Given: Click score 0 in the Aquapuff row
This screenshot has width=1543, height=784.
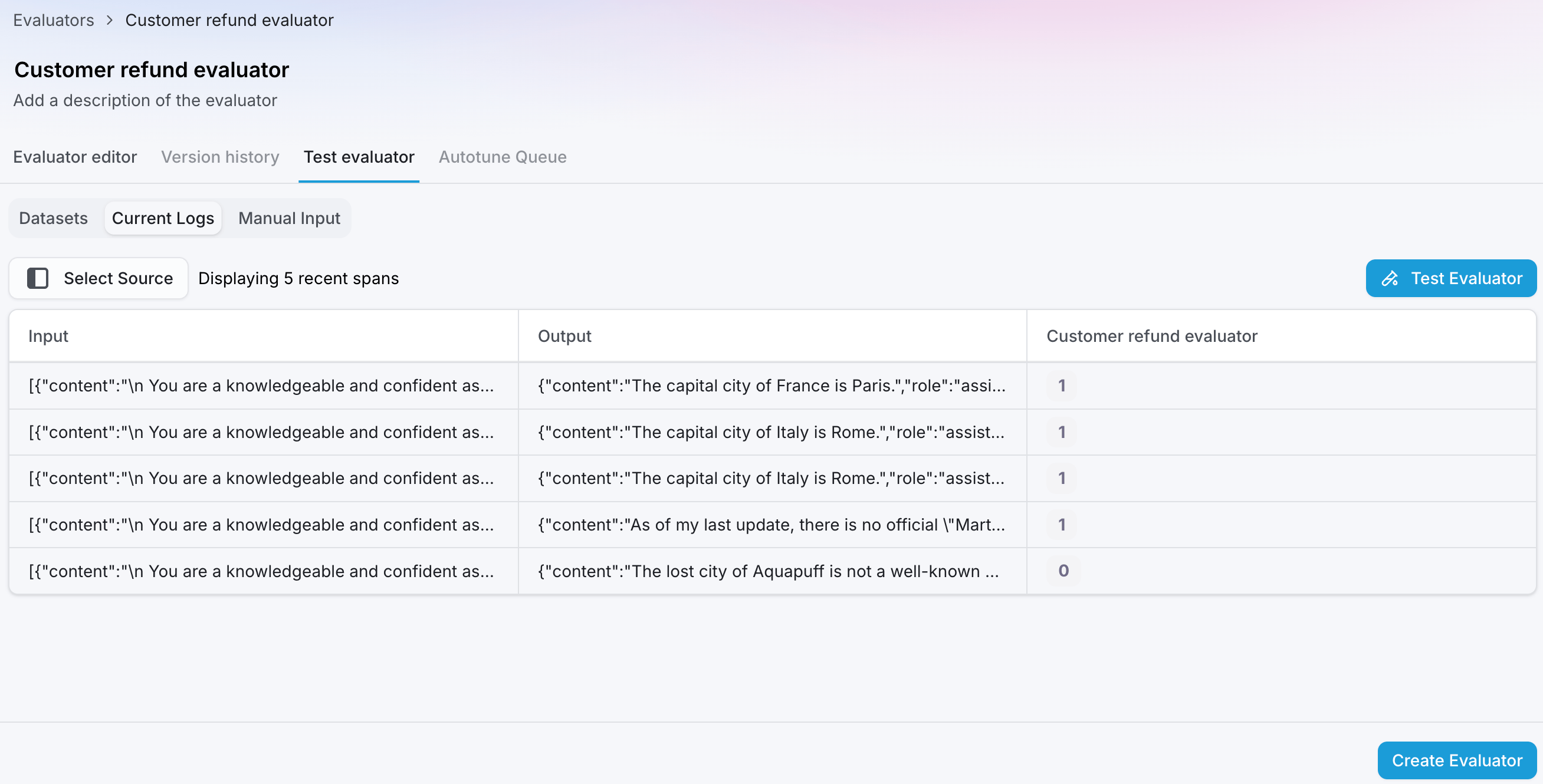Looking at the screenshot, I should [1063, 571].
